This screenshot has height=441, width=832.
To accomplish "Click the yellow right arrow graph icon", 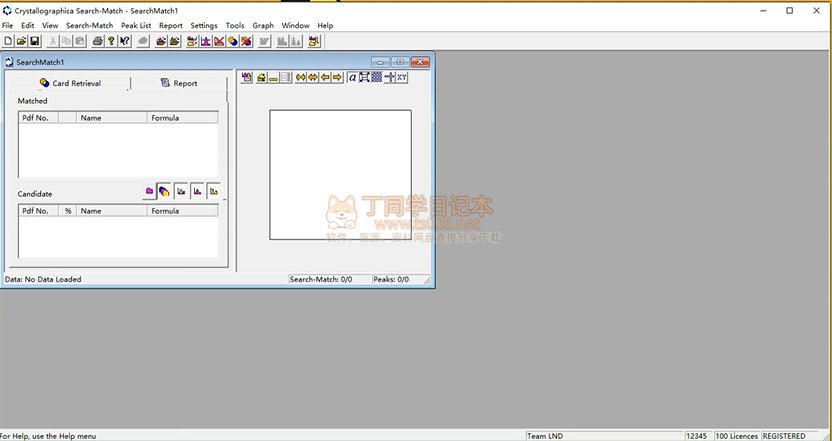I will [337, 77].
